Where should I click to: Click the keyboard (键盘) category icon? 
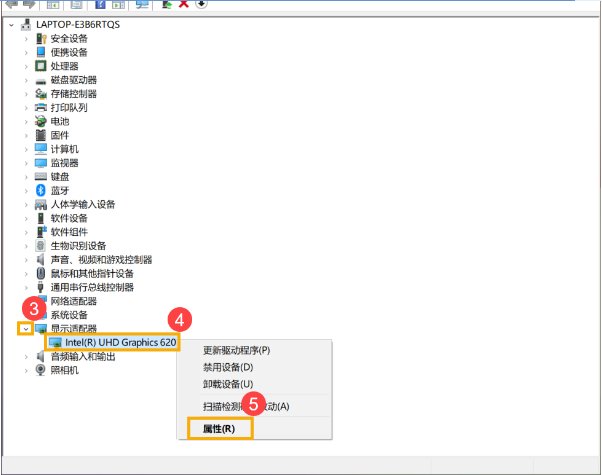pyautogui.click(x=41, y=176)
